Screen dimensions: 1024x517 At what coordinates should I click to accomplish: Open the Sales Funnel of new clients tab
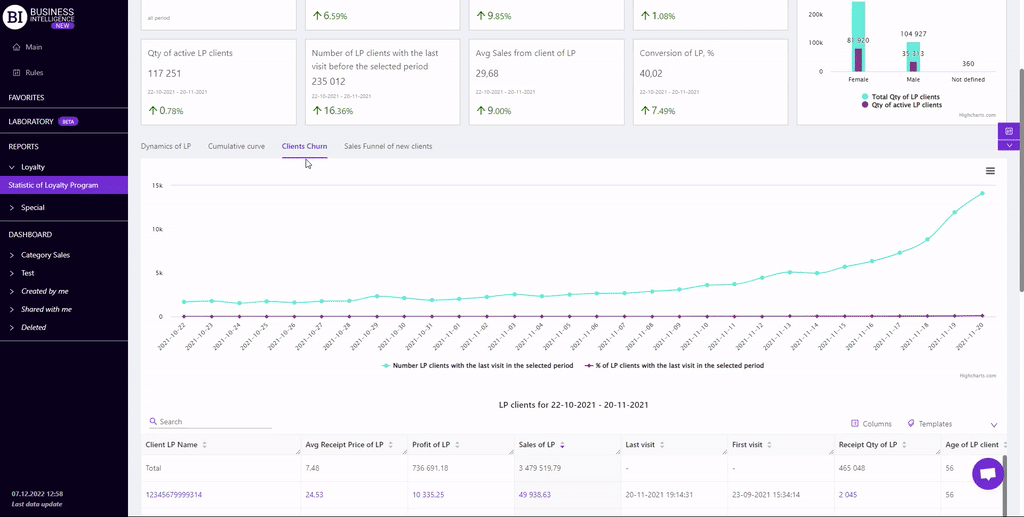coord(388,146)
